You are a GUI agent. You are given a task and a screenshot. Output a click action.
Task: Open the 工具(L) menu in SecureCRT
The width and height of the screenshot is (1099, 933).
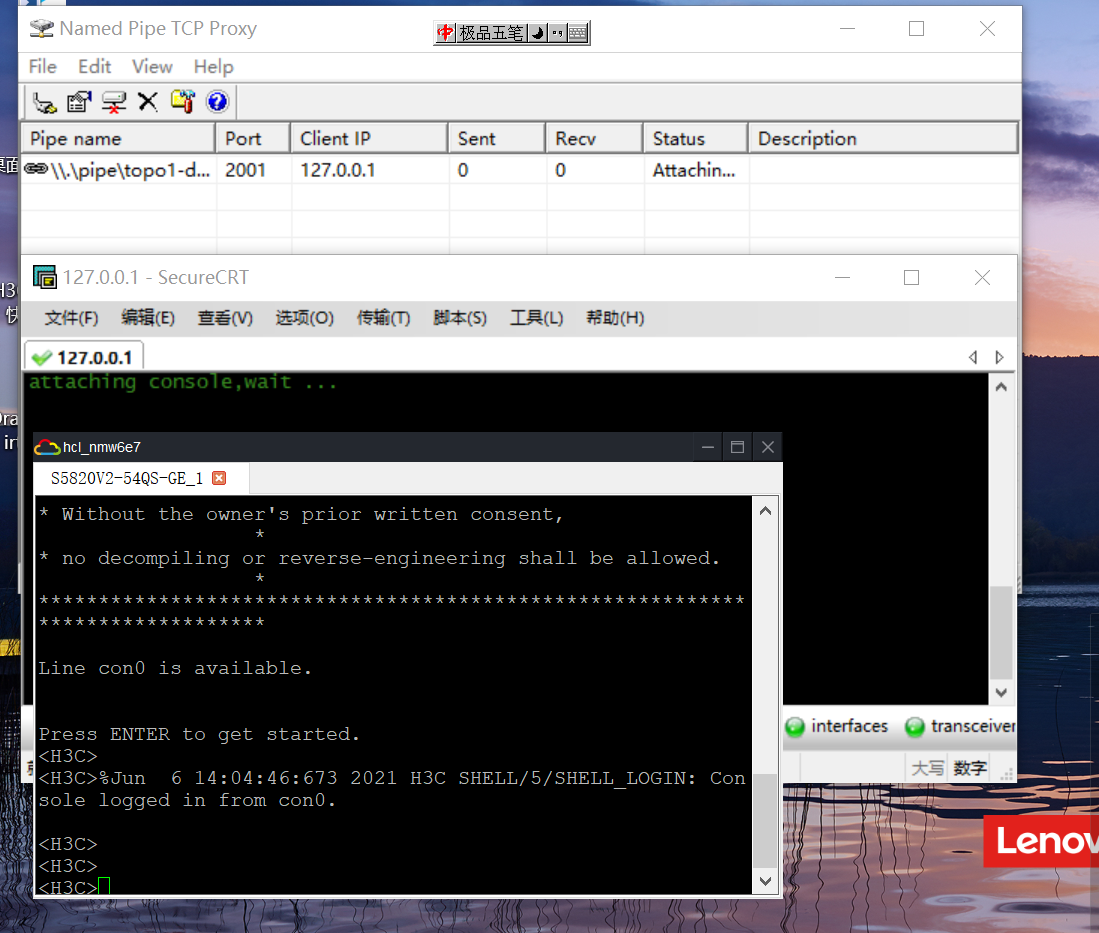tap(536, 318)
